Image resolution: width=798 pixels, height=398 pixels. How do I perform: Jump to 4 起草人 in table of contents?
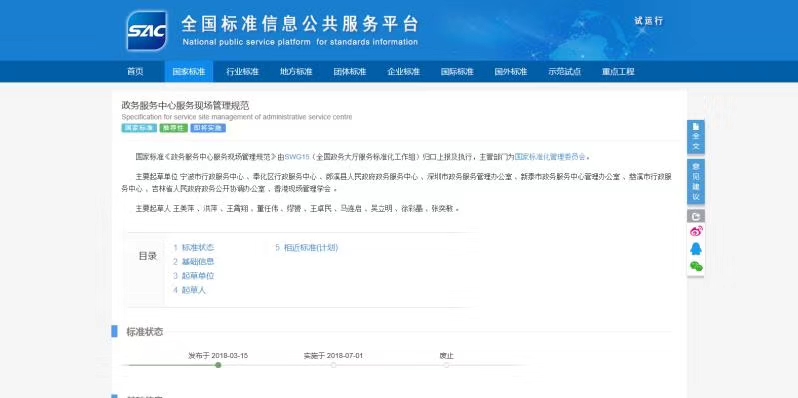[189, 290]
